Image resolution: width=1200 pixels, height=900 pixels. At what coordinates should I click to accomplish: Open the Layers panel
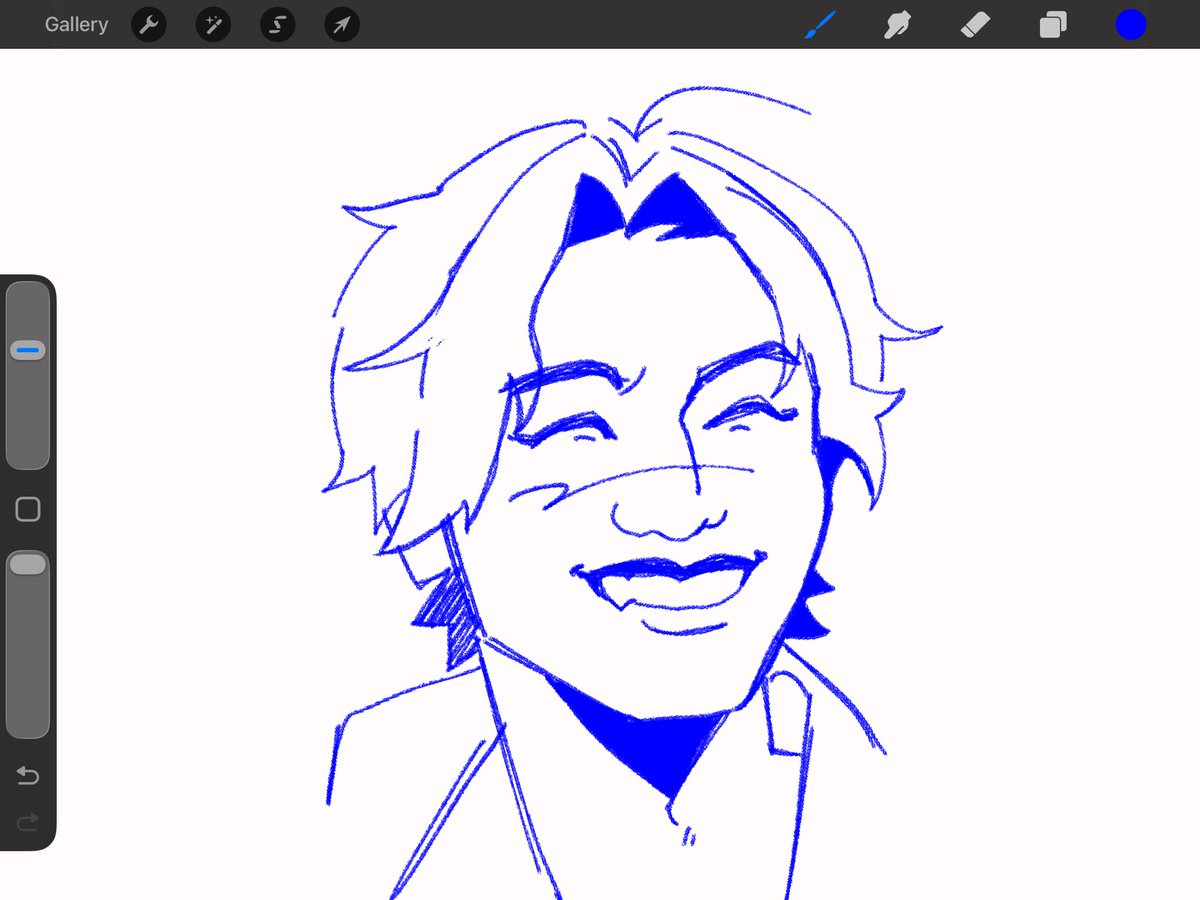1053,24
